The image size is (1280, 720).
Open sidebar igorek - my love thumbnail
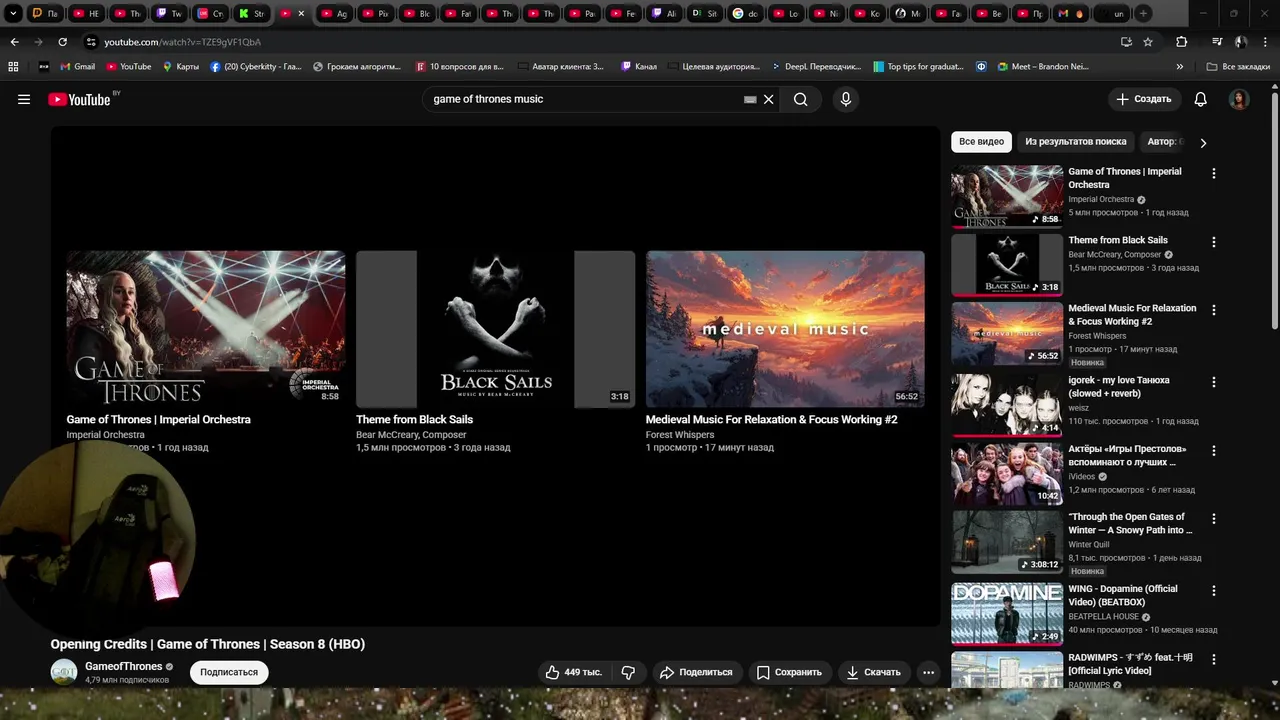click(x=1007, y=404)
